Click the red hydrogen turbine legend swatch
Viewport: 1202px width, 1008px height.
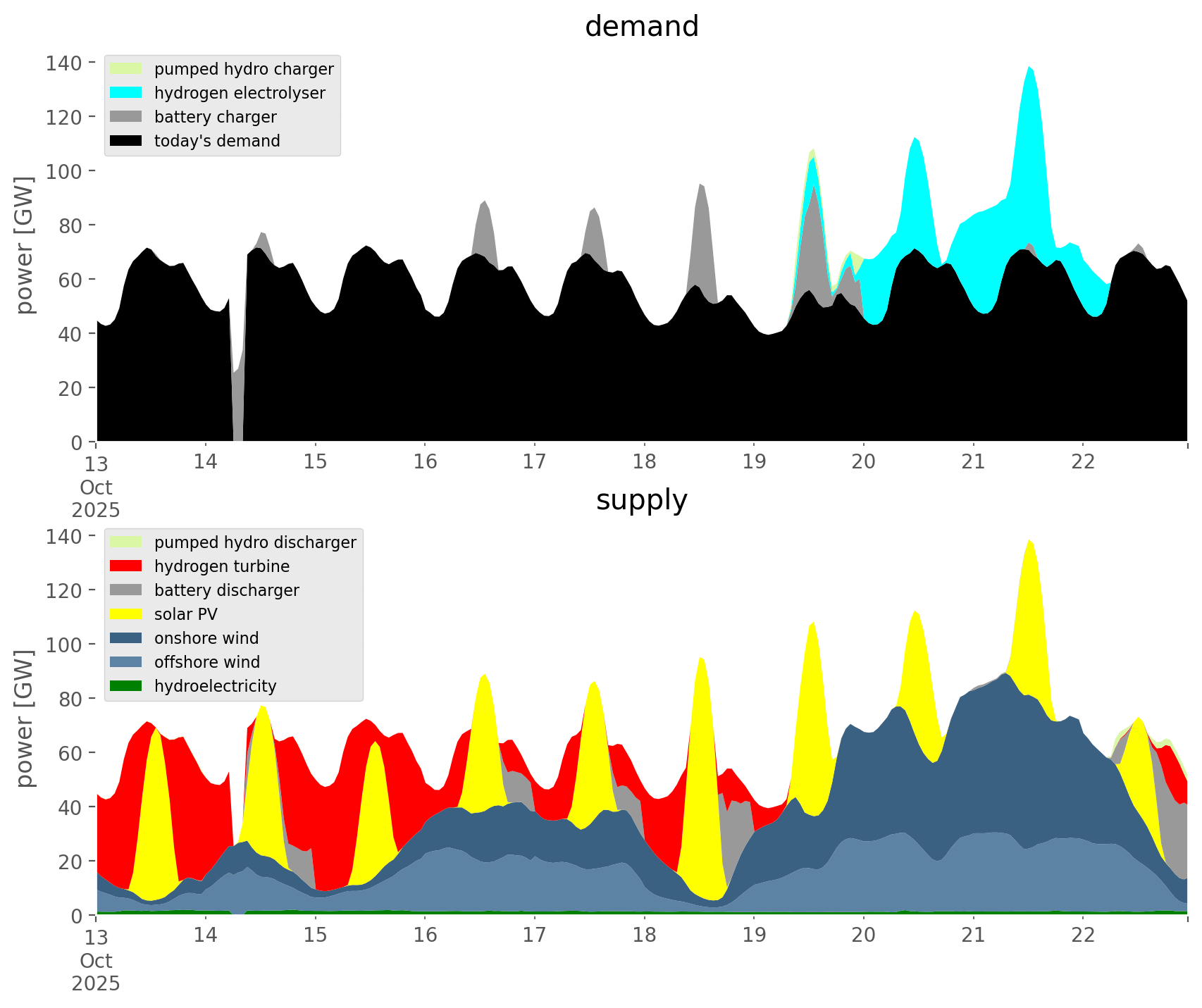click(x=126, y=566)
